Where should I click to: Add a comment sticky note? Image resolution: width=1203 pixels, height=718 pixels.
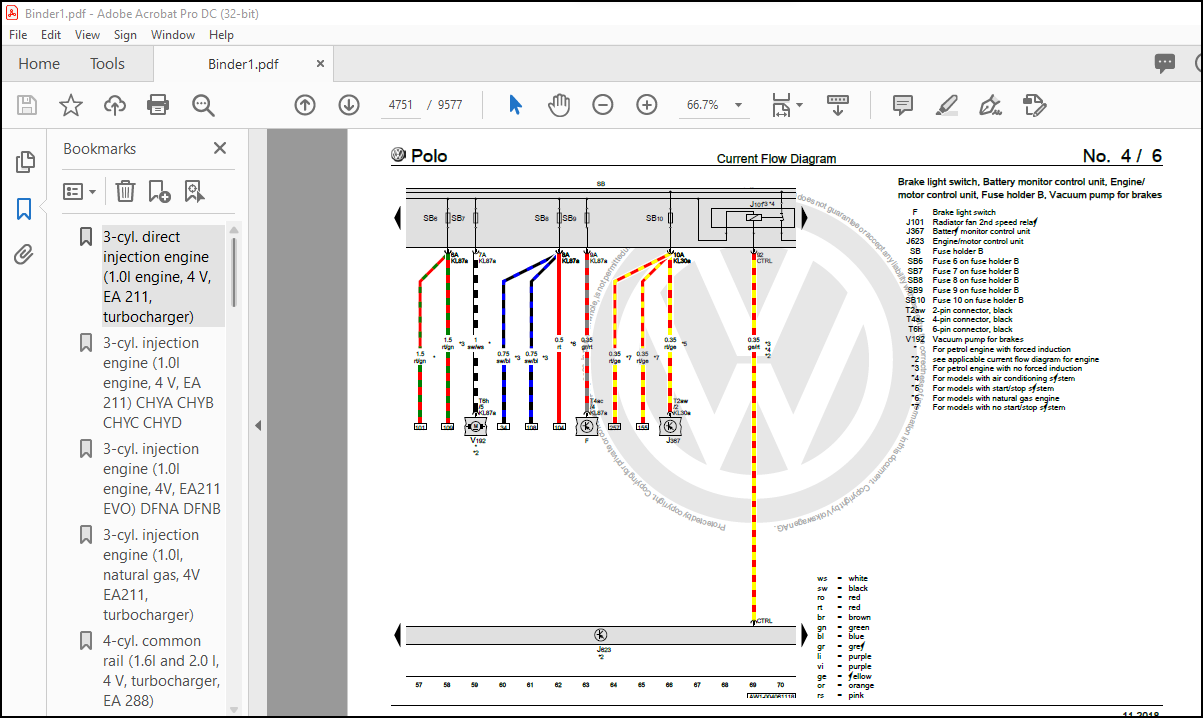[902, 105]
